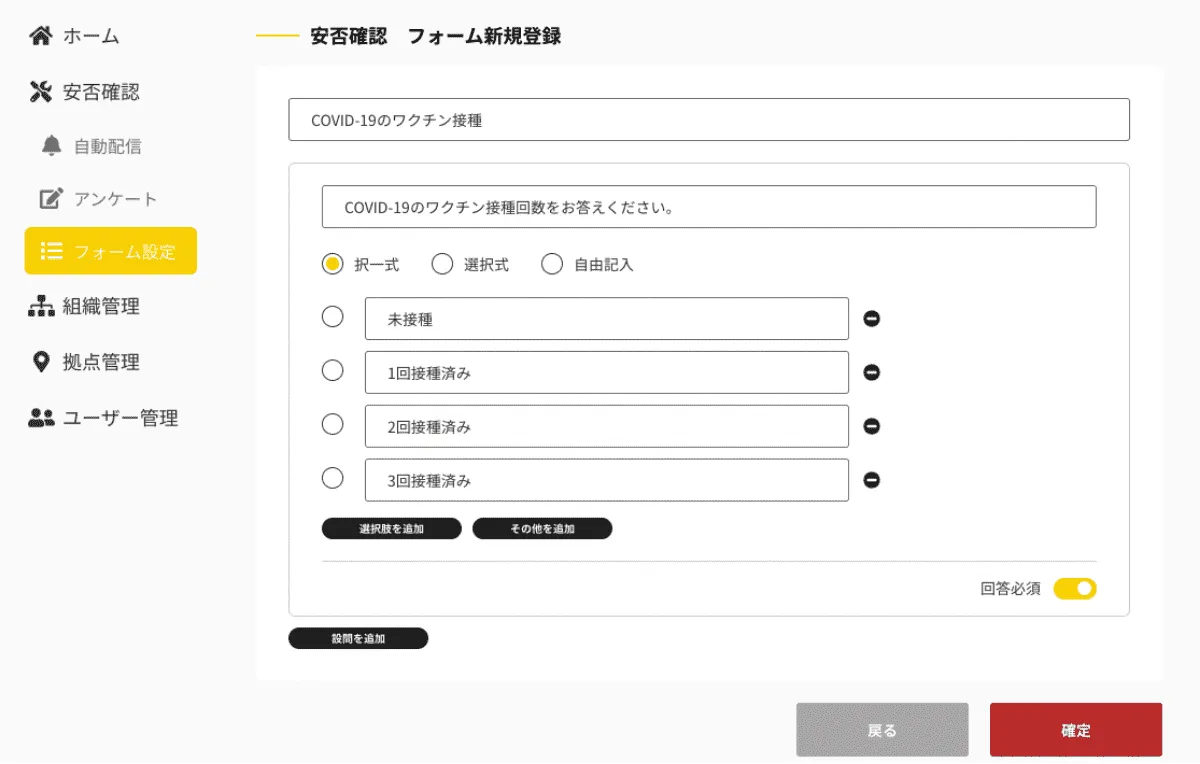This screenshot has width=1200, height=764.
Task: Click the form title COVID-19のワクチン接種 field
Action: pos(709,119)
